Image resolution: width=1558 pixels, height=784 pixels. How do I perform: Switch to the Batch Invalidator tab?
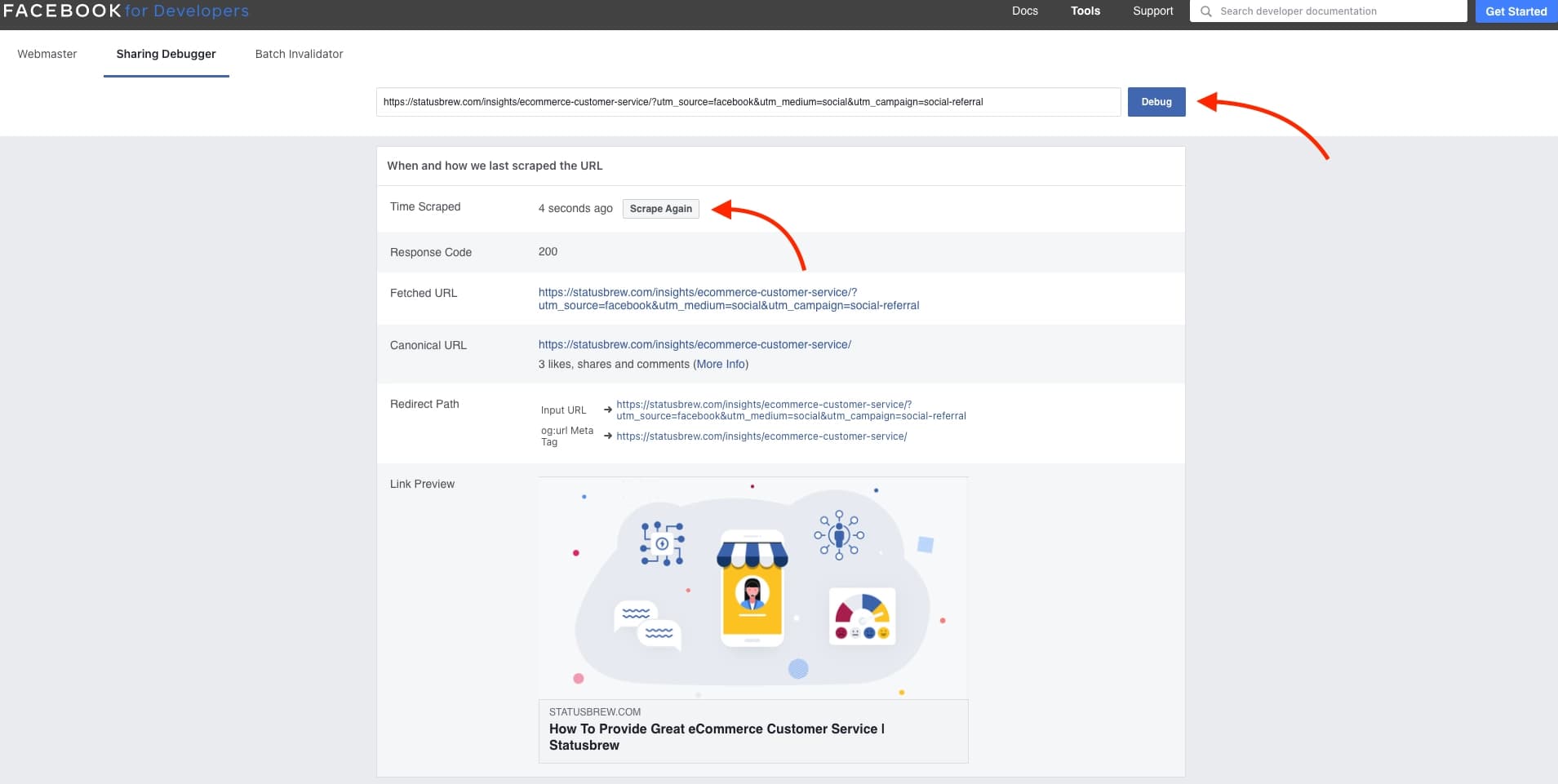(x=299, y=54)
